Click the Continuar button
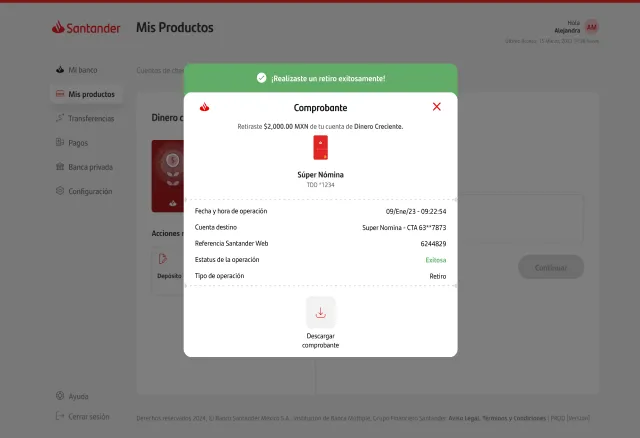Image resolution: width=640 pixels, height=438 pixels. (x=551, y=267)
